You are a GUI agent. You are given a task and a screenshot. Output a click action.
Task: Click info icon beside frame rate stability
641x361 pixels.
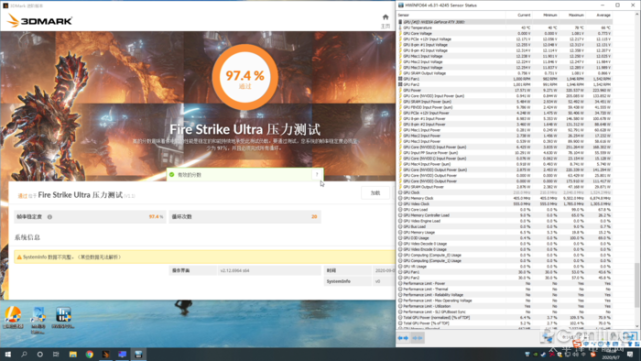click(x=49, y=217)
